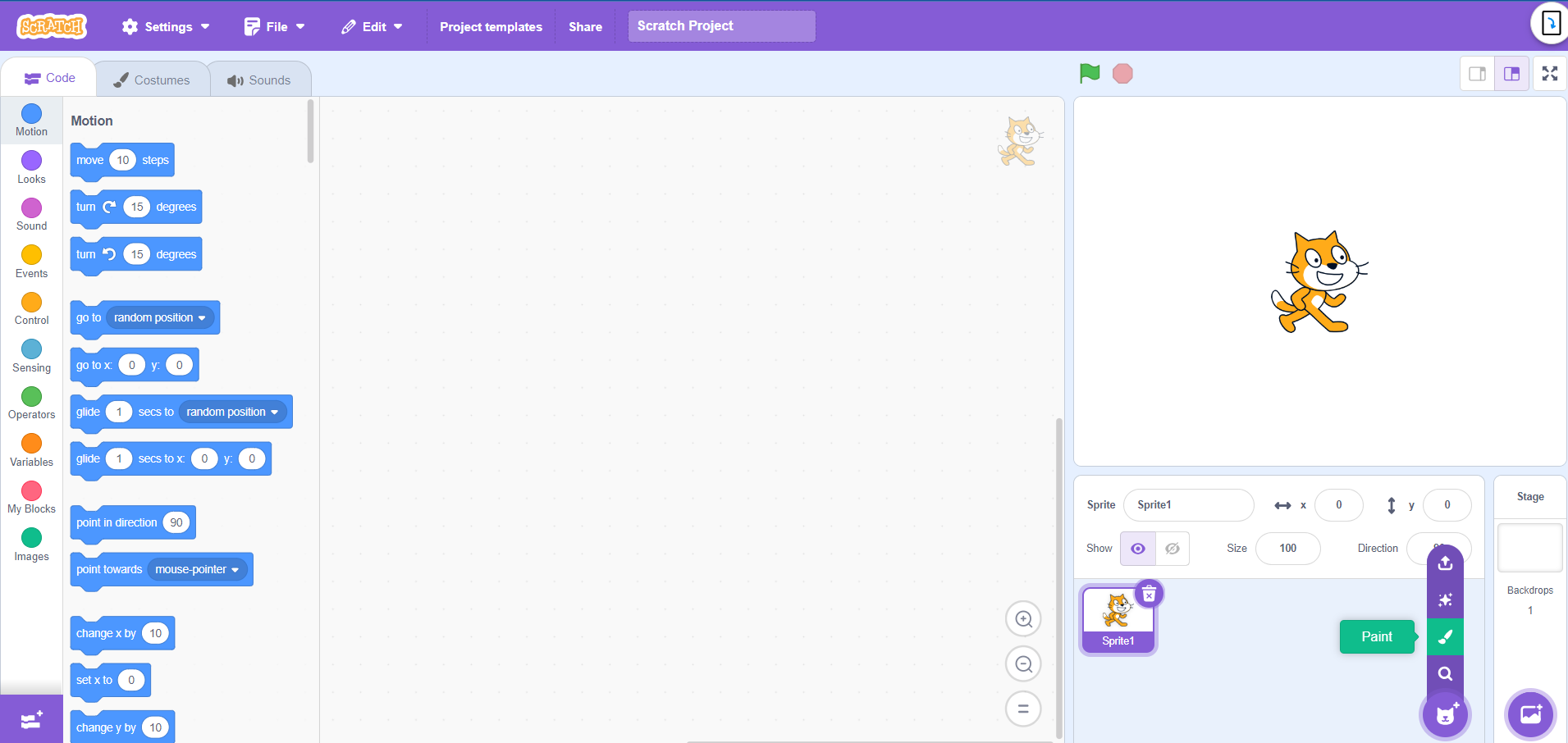1568x743 pixels.
Task: Select the Paint new sprite brush icon
Action: 1445,636
